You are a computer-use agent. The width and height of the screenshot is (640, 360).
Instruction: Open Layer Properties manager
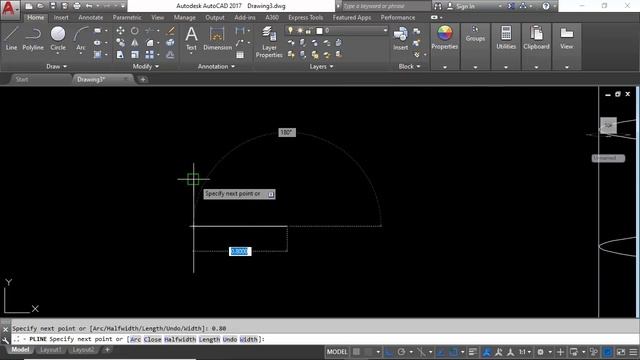point(269,42)
